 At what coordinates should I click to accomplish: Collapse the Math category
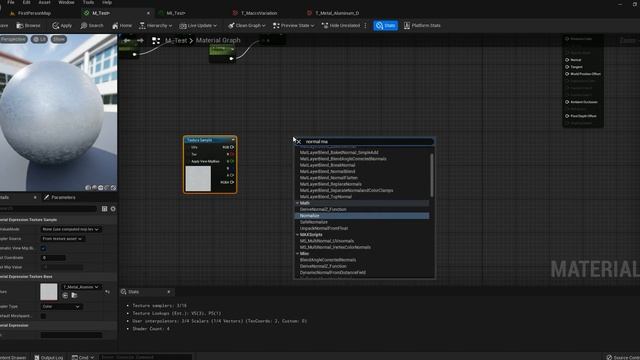point(297,203)
